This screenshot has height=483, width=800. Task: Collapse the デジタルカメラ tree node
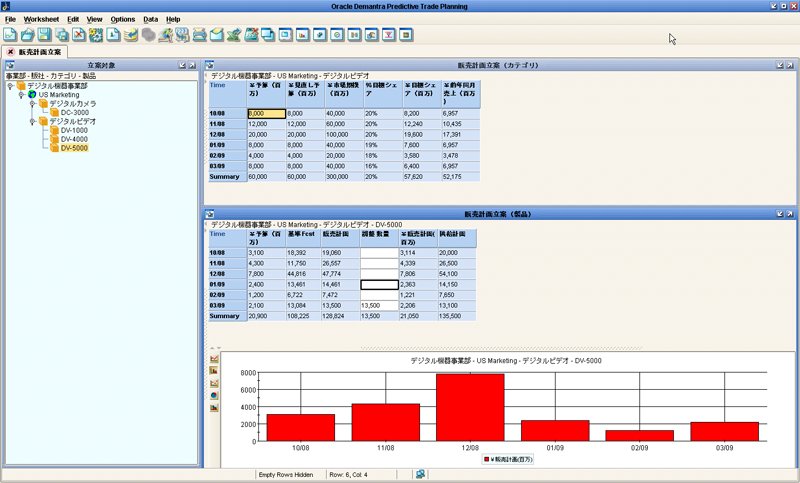pyautogui.click(x=33, y=104)
